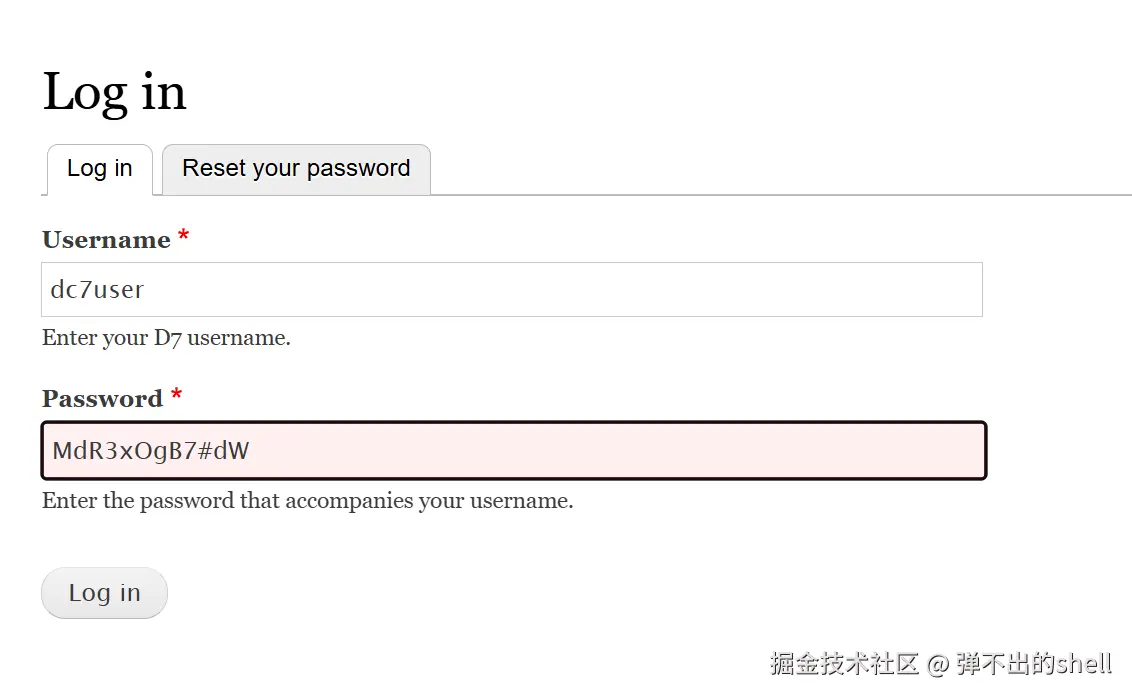
Task: Click inside the Username input field
Action: click(500, 289)
